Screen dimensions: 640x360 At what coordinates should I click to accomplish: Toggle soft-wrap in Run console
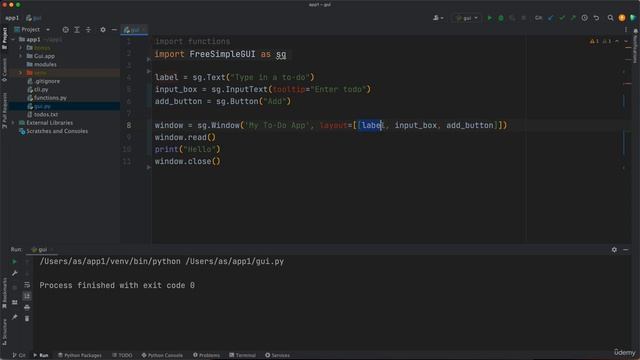27,284
